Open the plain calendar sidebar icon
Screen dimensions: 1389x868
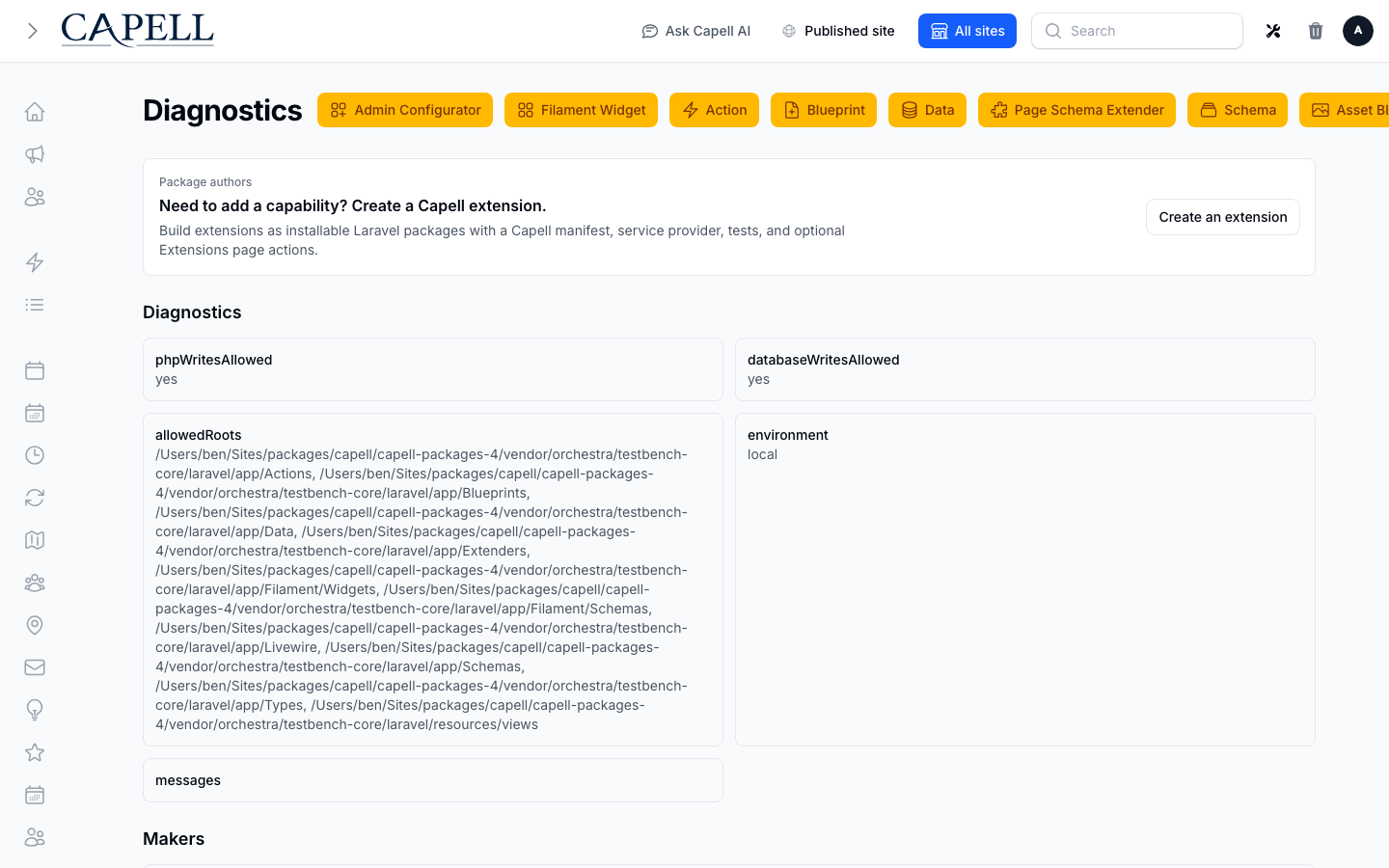35,370
